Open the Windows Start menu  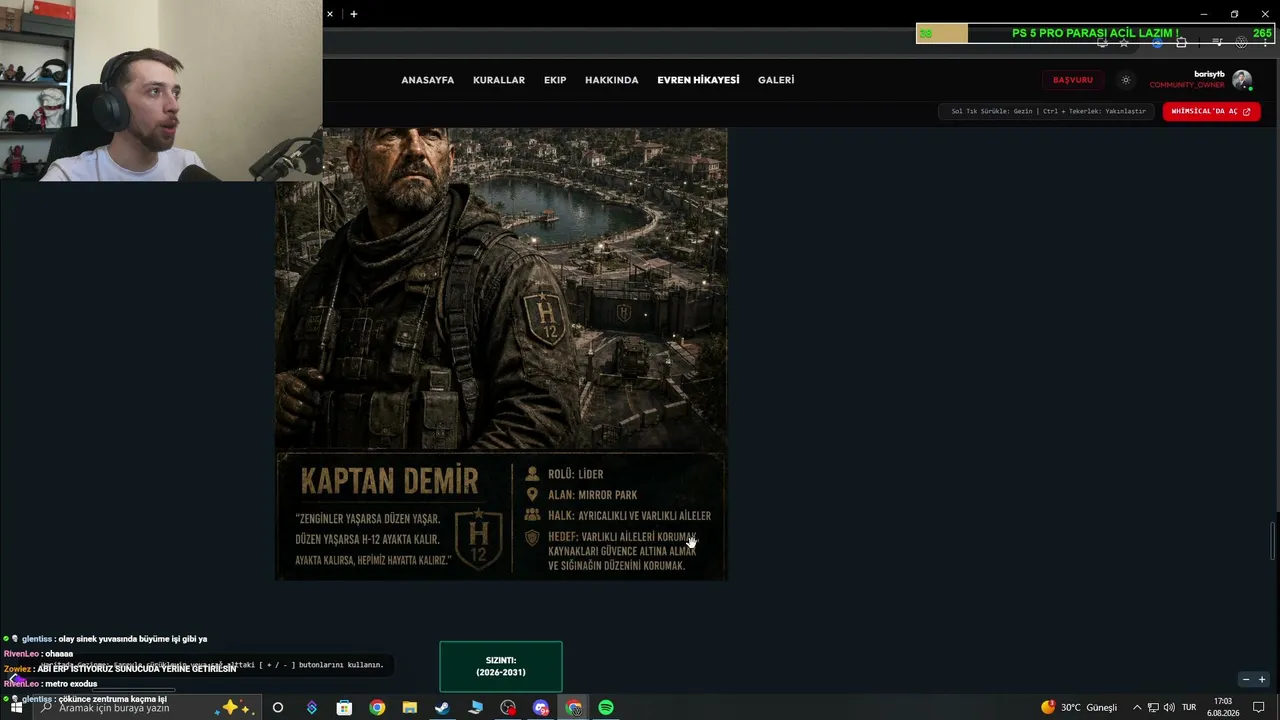16,707
